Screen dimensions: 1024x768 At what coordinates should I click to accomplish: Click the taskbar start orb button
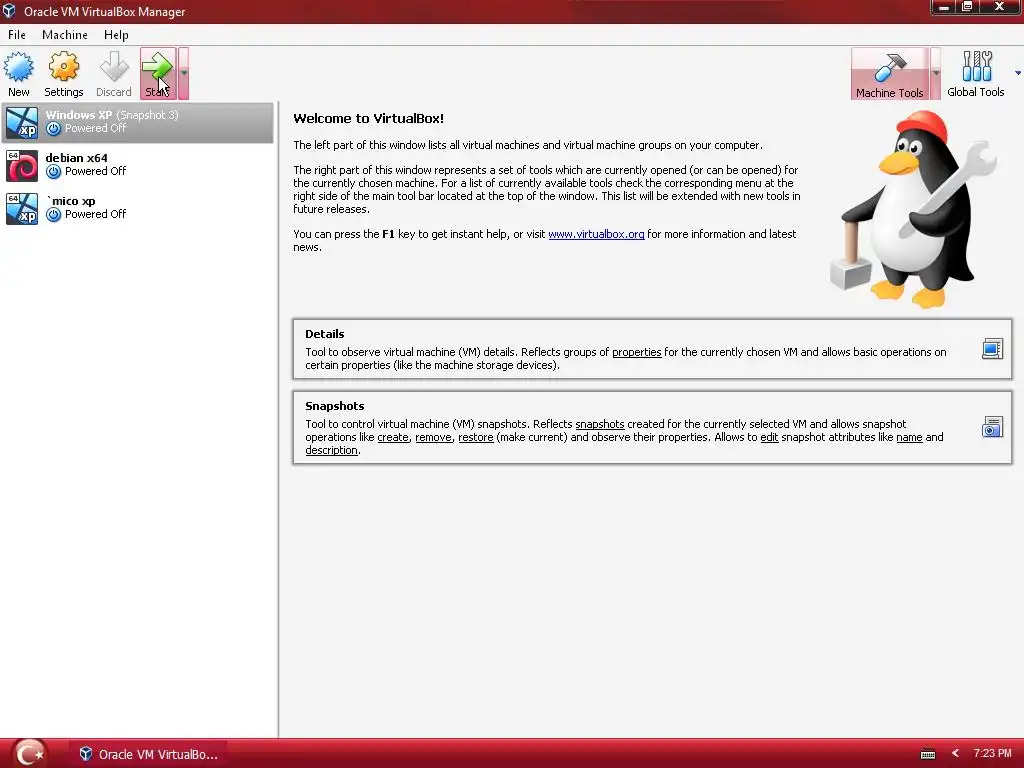tap(29, 754)
